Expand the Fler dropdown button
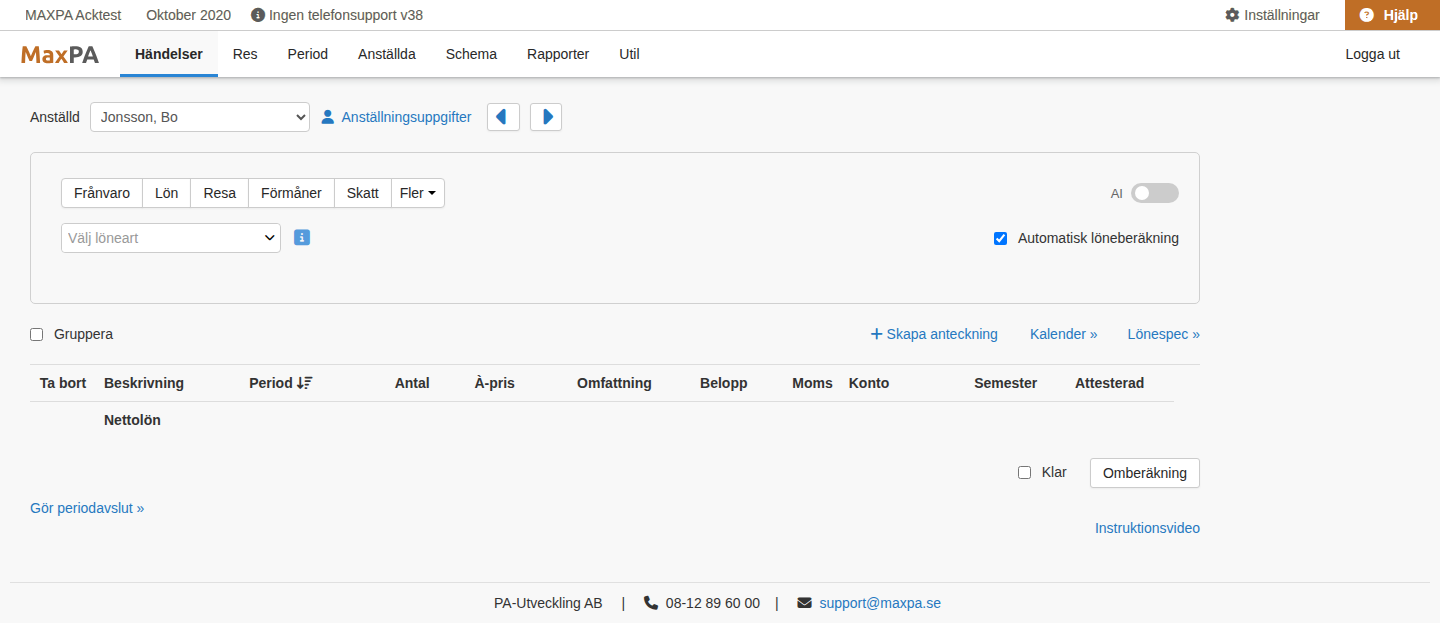 [418, 193]
